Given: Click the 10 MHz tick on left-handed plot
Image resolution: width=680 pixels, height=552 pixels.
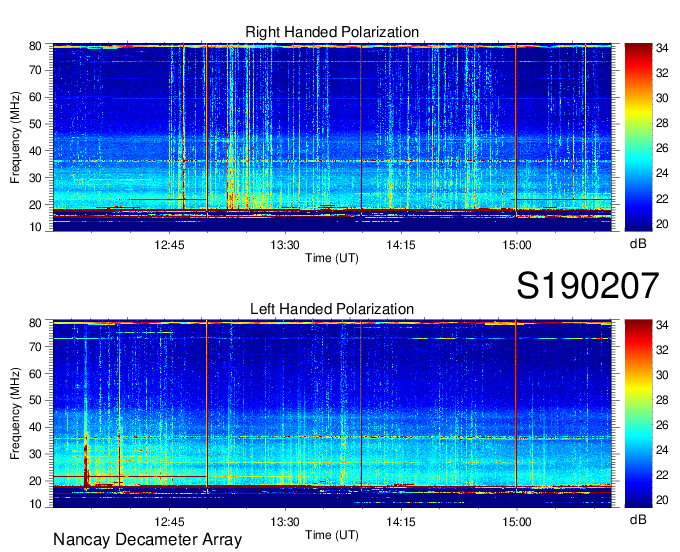Looking at the screenshot, I should 35,503.
